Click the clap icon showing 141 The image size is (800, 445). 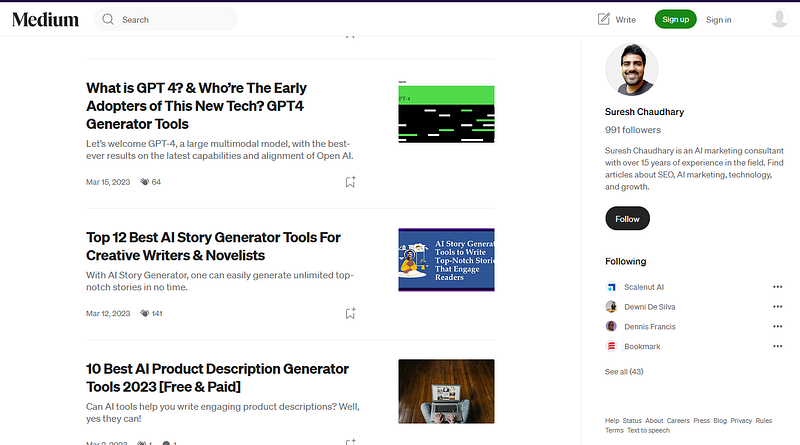(145, 313)
